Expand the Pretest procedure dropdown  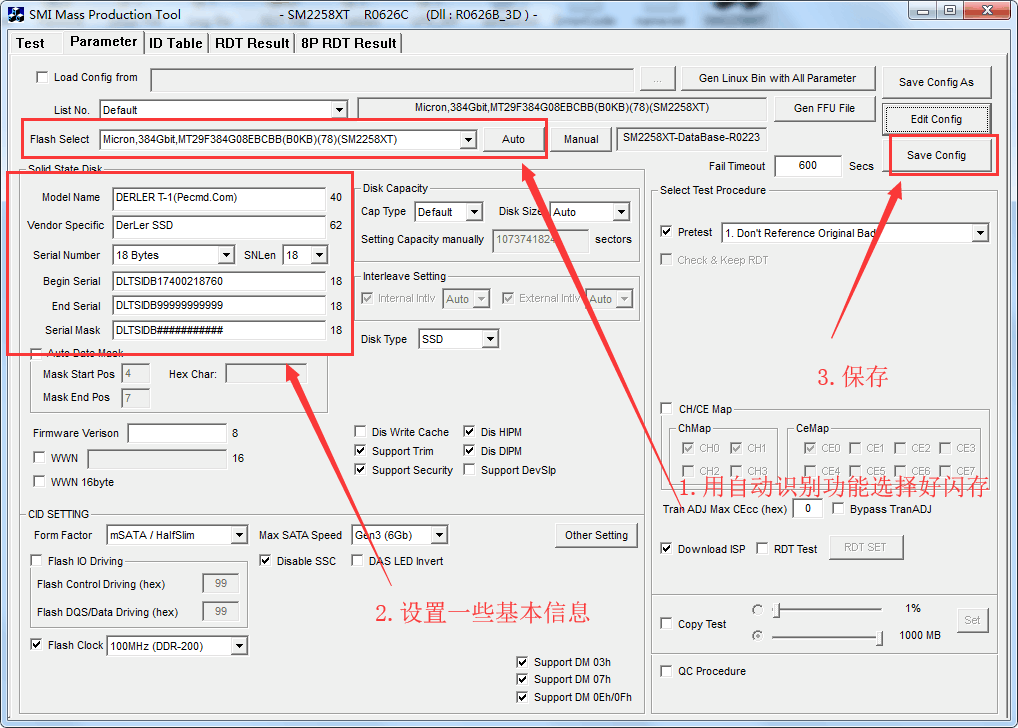pos(979,233)
